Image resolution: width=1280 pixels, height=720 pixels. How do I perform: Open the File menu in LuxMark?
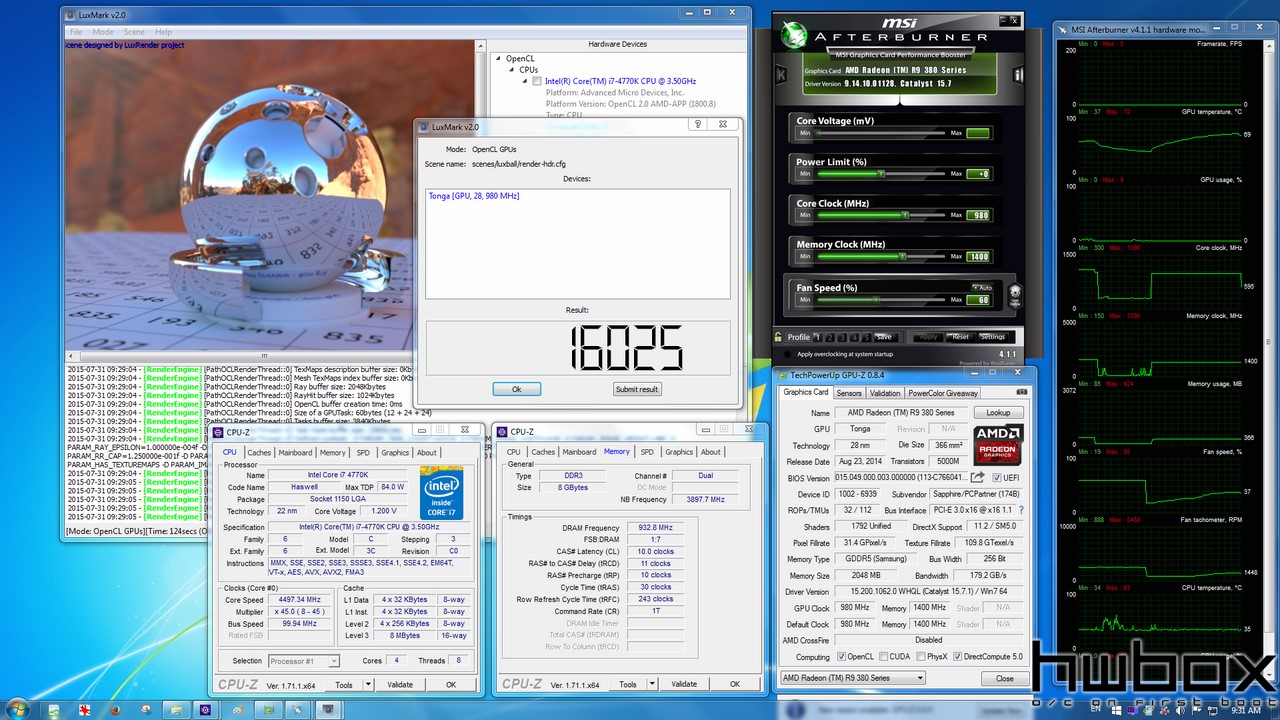75,32
